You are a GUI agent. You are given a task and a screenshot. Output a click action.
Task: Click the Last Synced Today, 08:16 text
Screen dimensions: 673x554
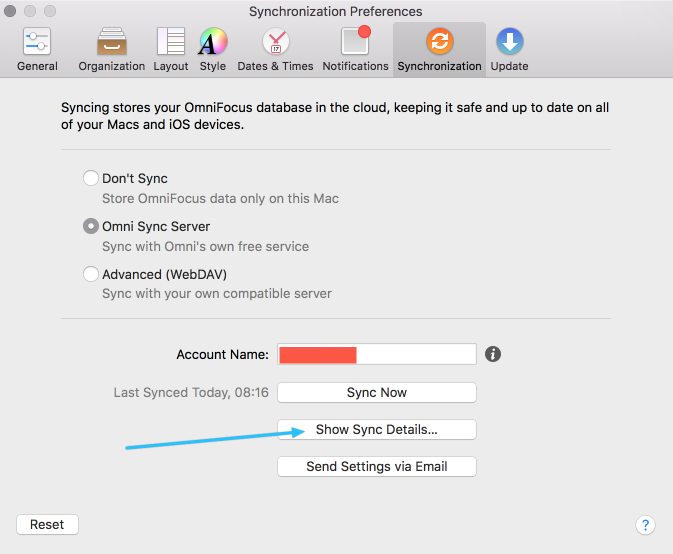pyautogui.click(x=191, y=393)
